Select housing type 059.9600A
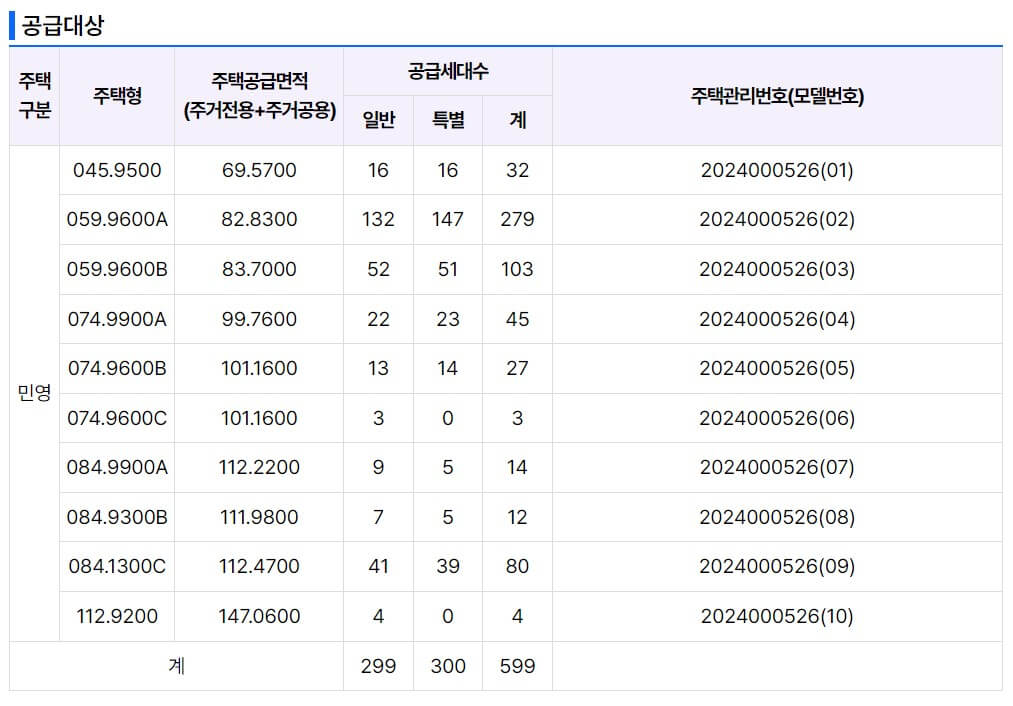 118,219
